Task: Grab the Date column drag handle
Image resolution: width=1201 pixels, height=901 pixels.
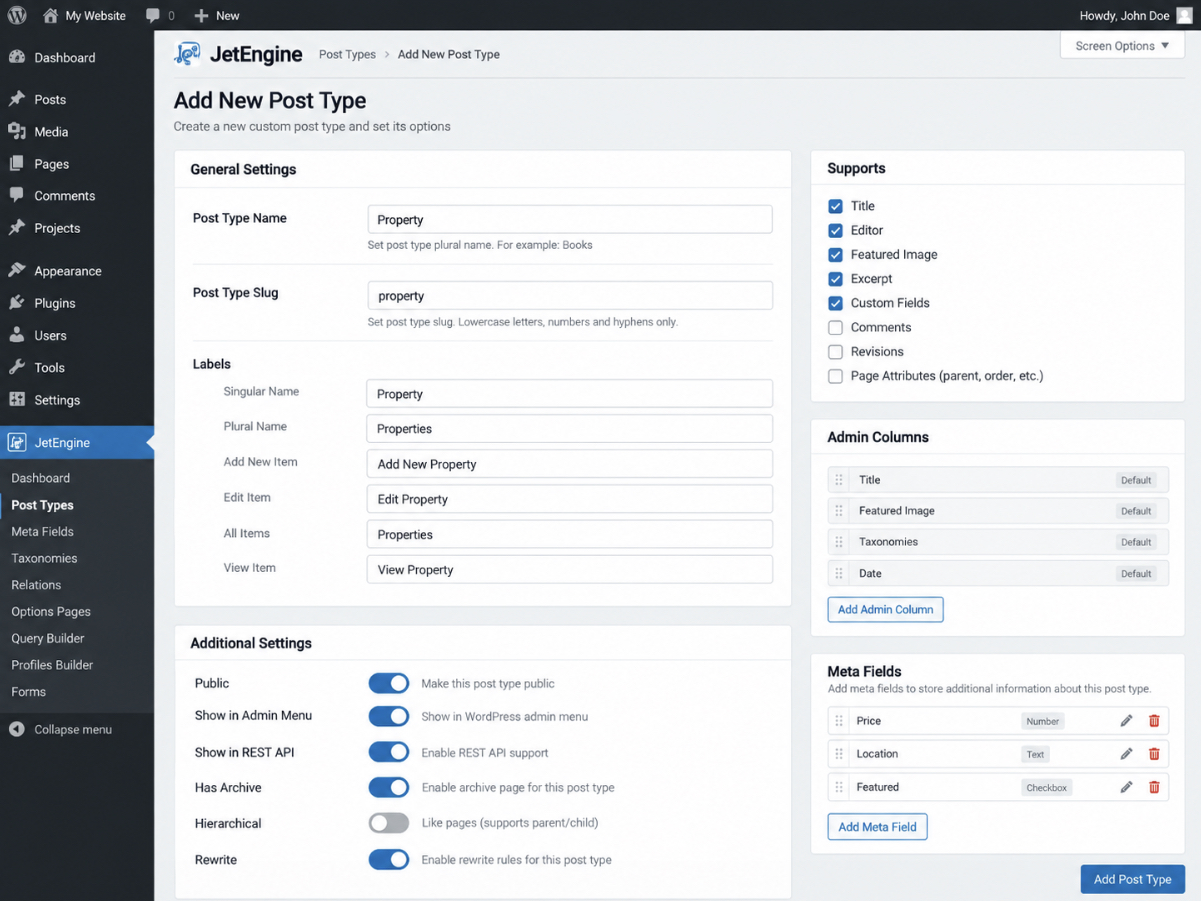Action: pos(839,574)
